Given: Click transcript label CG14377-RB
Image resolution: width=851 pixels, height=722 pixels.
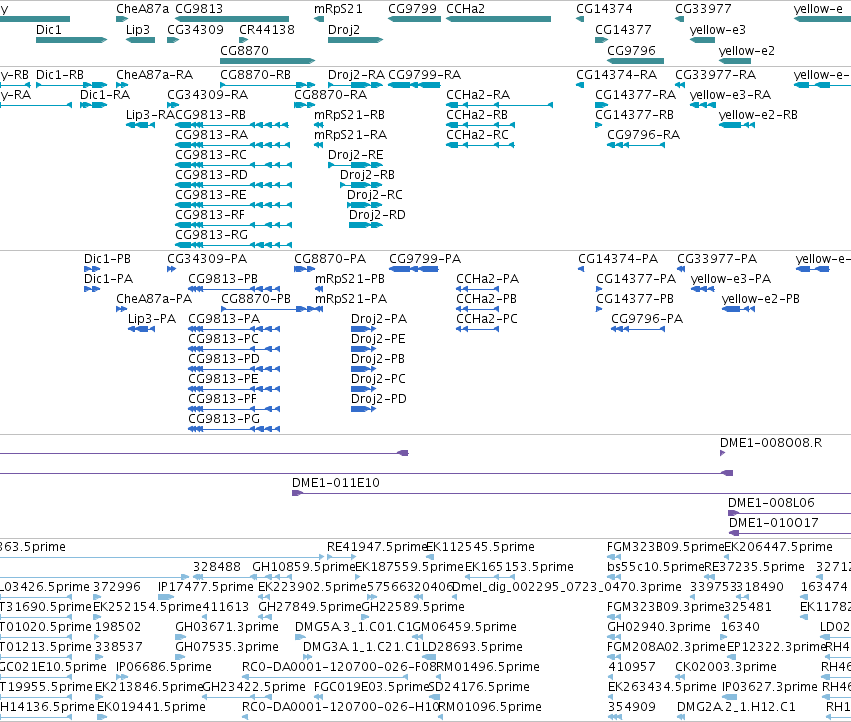Looking at the screenshot, I should coord(634,115).
